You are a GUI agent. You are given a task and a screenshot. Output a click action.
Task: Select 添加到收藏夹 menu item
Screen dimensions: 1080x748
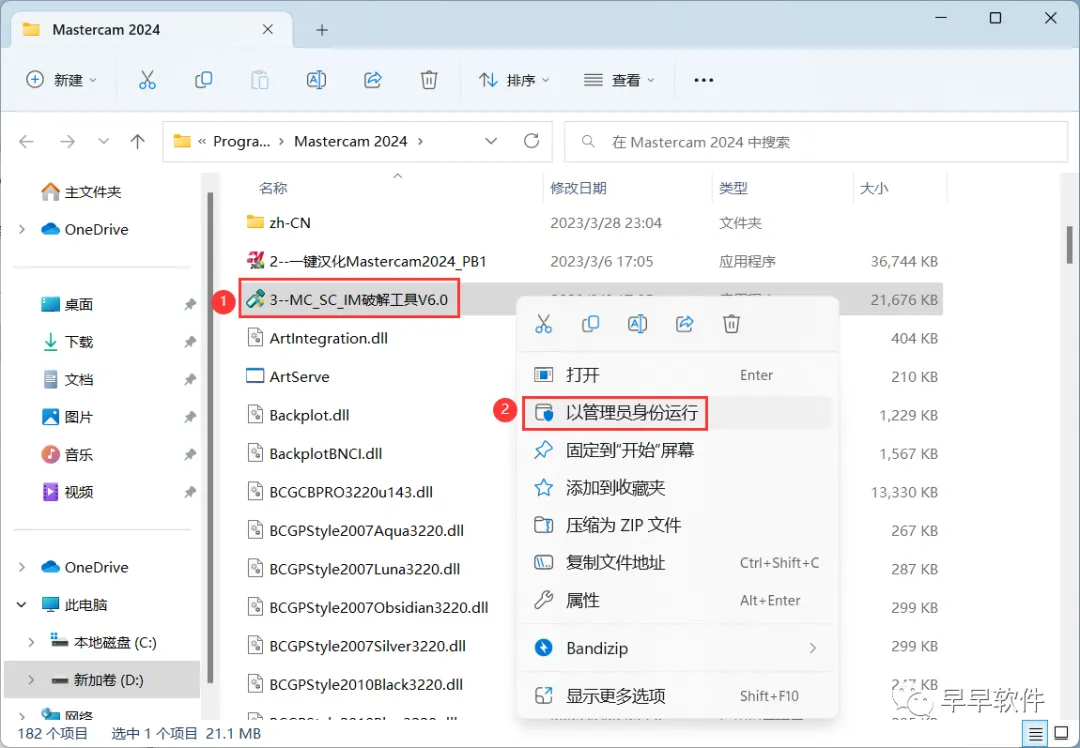[x=677, y=488]
